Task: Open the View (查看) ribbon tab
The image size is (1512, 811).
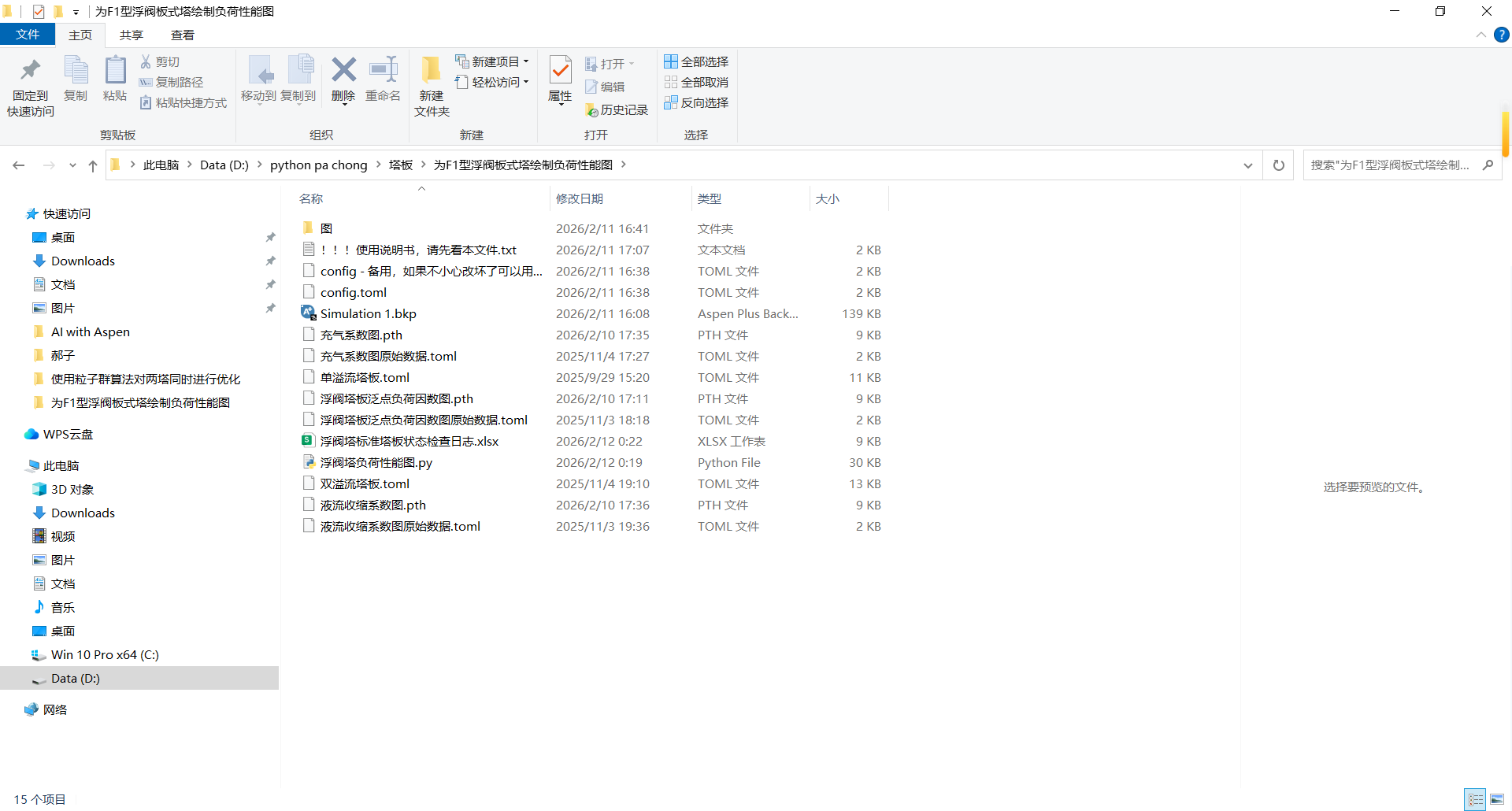Action: pyautogui.click(x=182, y=35)
